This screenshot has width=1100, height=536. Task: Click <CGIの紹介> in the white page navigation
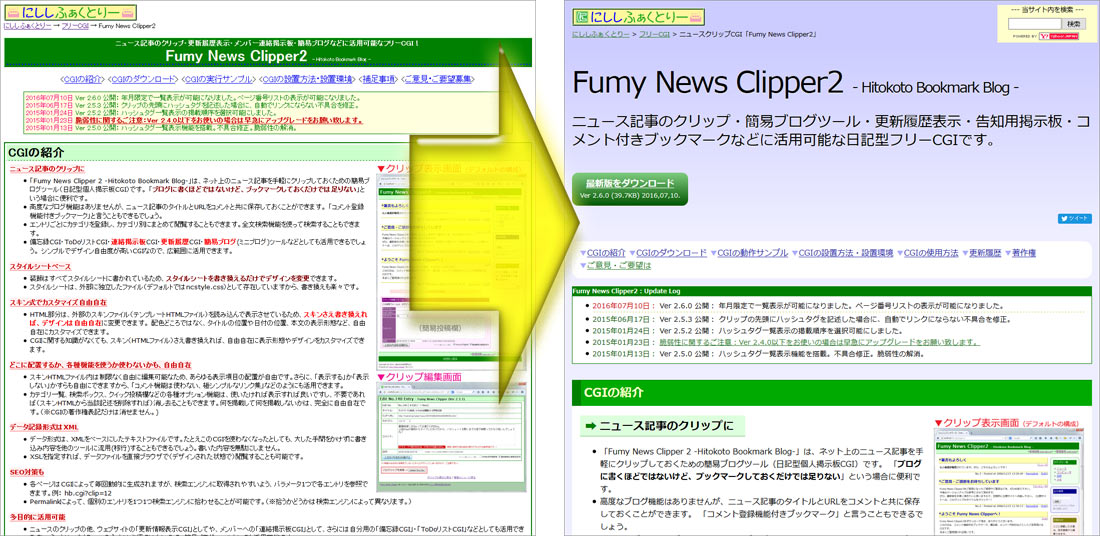tap(81, 79)
